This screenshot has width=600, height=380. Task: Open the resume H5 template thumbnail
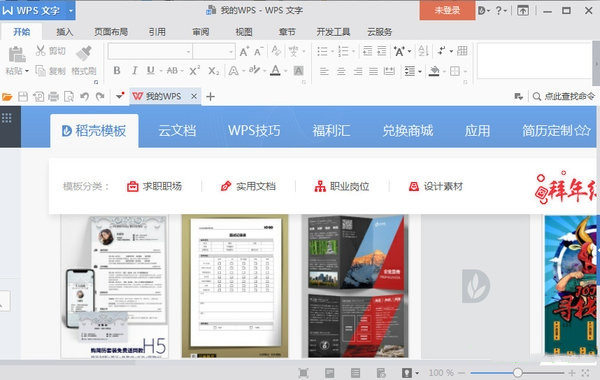click(x=114, y=287)
